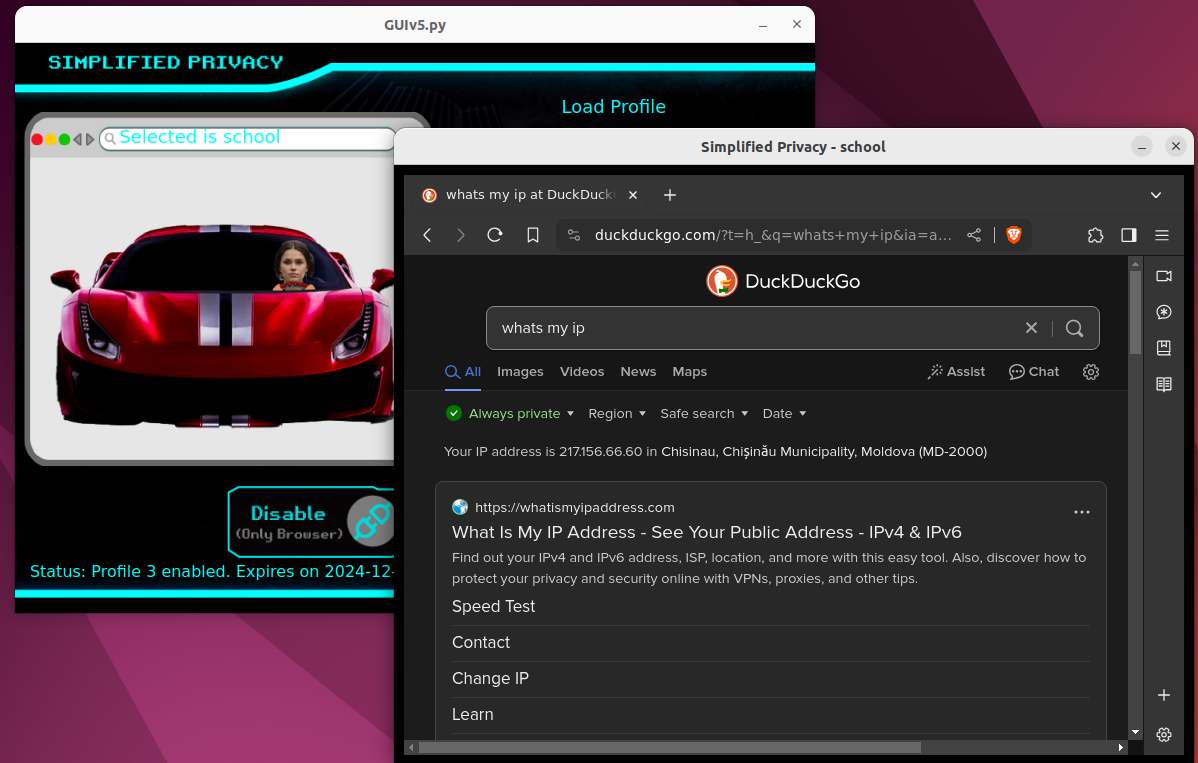The width and height of the screenshot is (1198, 763).
Task: Open the Change IP sitelink
Action: click(x=491, y=678)
